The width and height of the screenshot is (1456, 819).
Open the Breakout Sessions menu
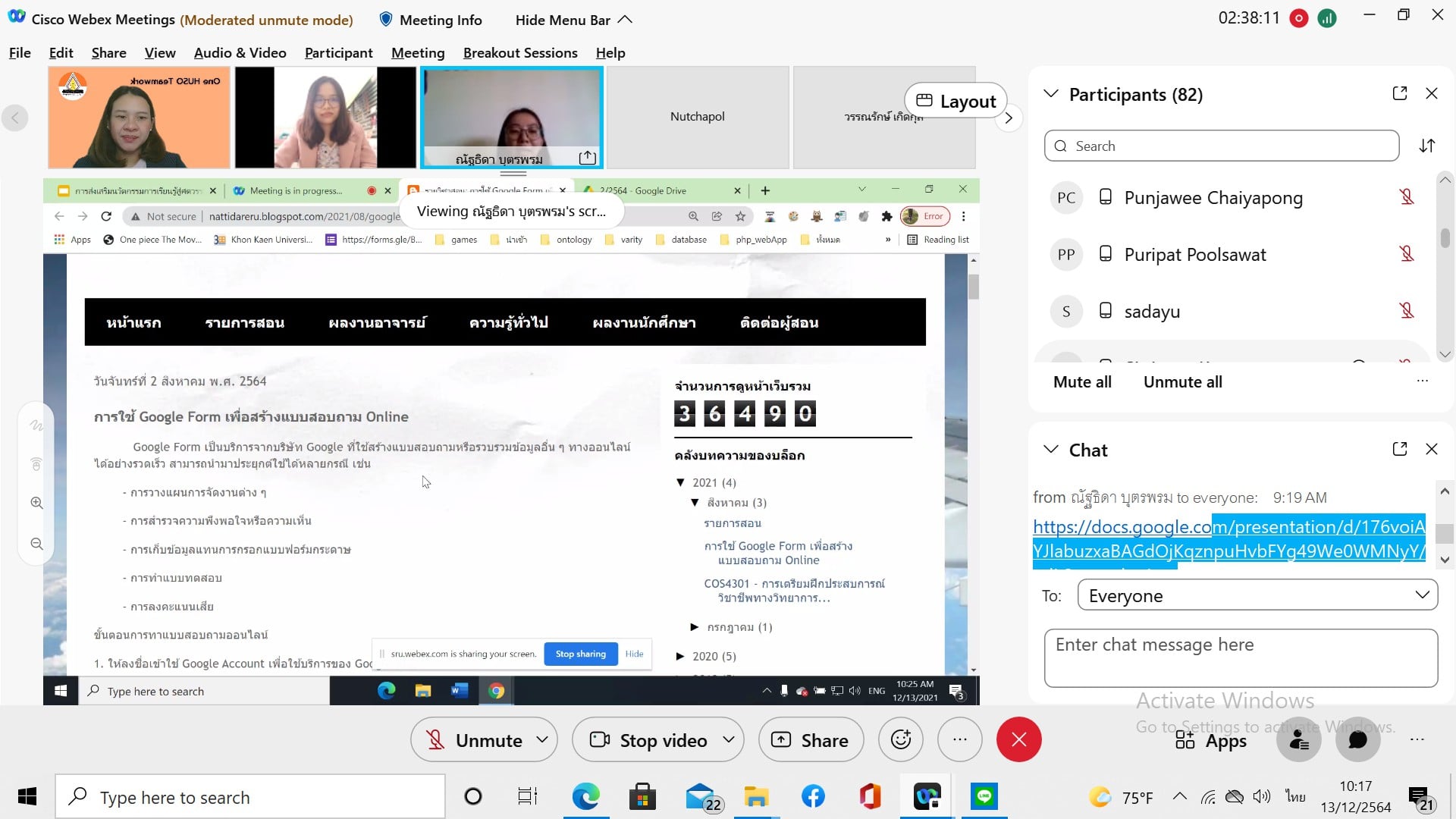[520, 52]
